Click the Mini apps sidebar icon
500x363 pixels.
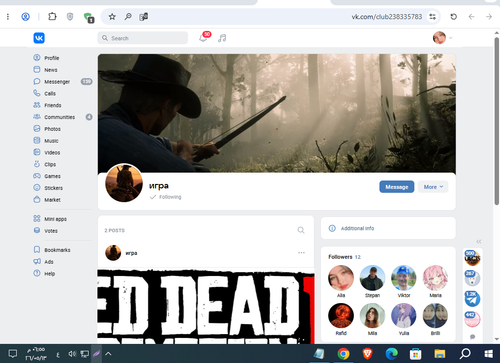(x=37, y=219)
